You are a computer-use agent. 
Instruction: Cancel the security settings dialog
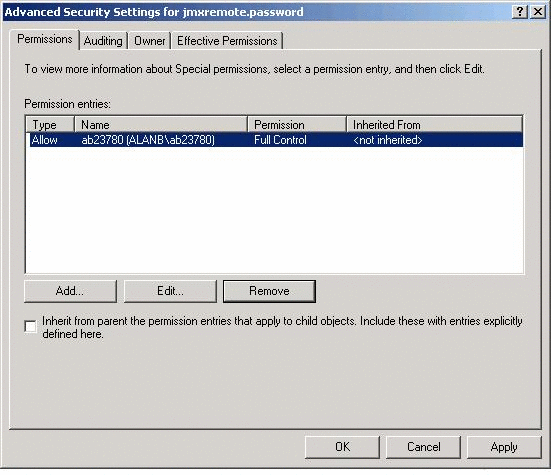[423, 447]
